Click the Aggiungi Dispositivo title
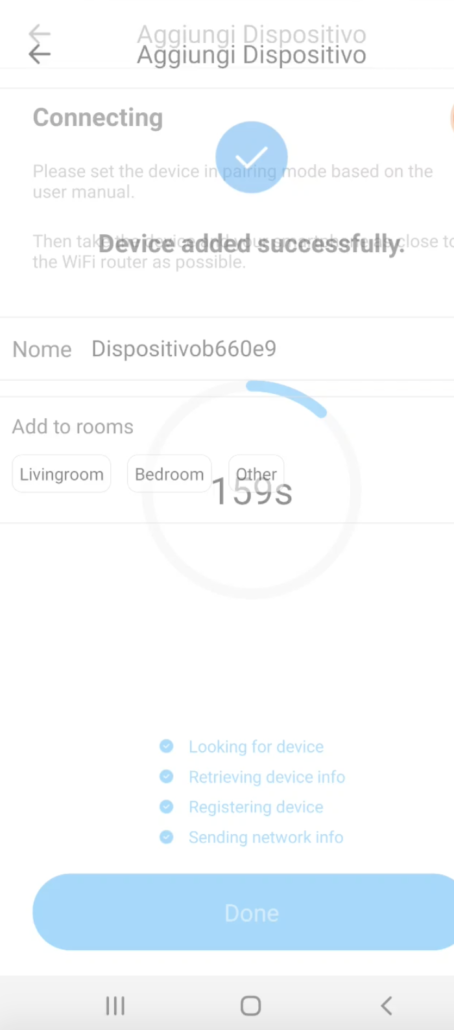Image resolution: width=454 pixels, height=1030 pixels. click(x=252, y=55)
